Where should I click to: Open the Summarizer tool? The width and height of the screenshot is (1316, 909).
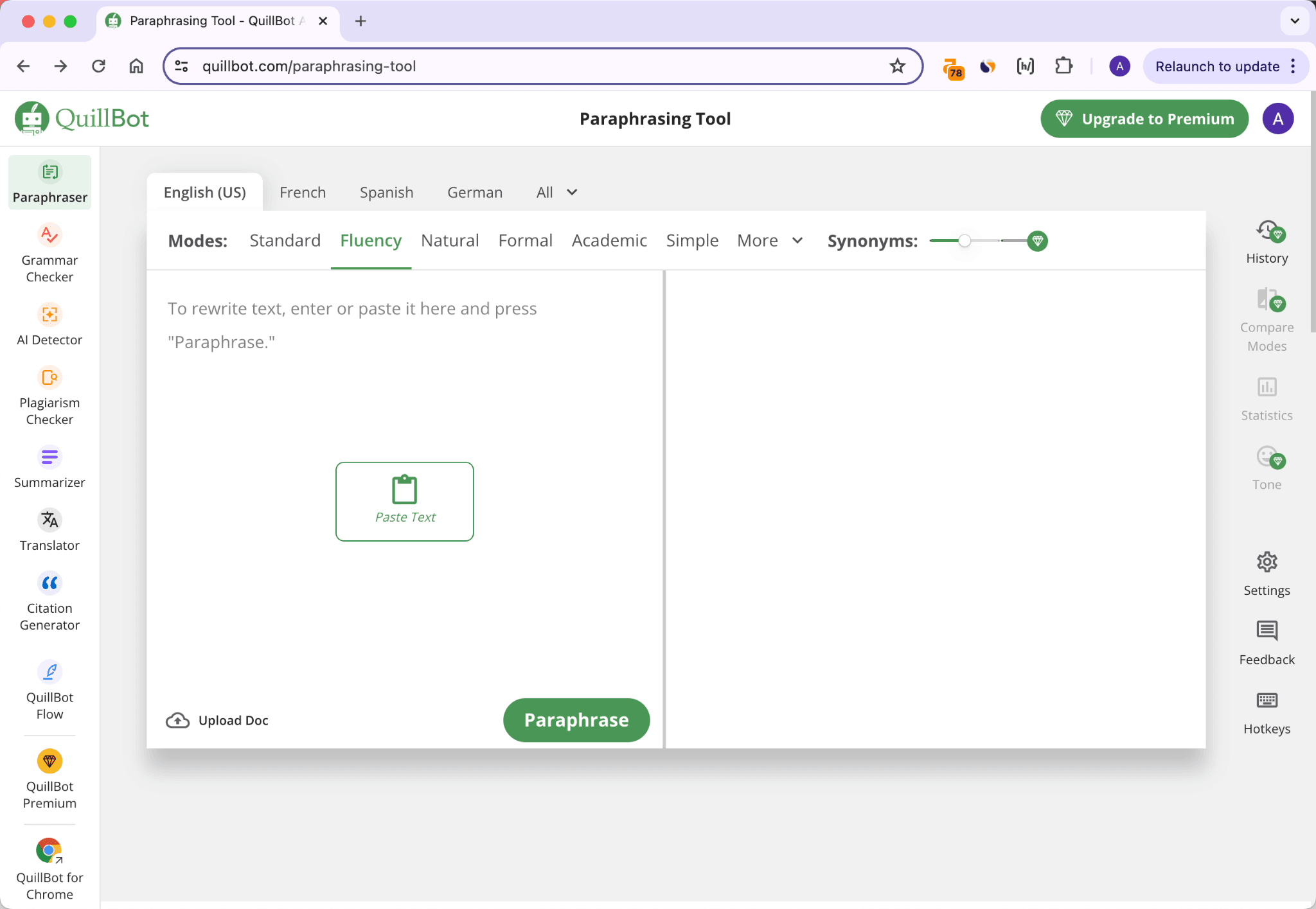(x=49, y=467)
